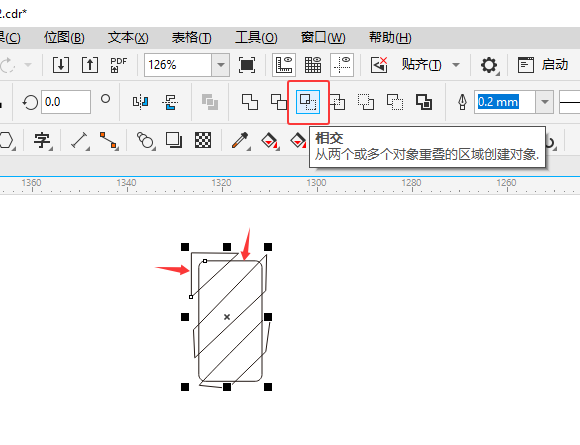Image resolution: width=580 pixels, height=445 pixels.
Task: Open the Options gear icon
Action: tap(489, 65)
